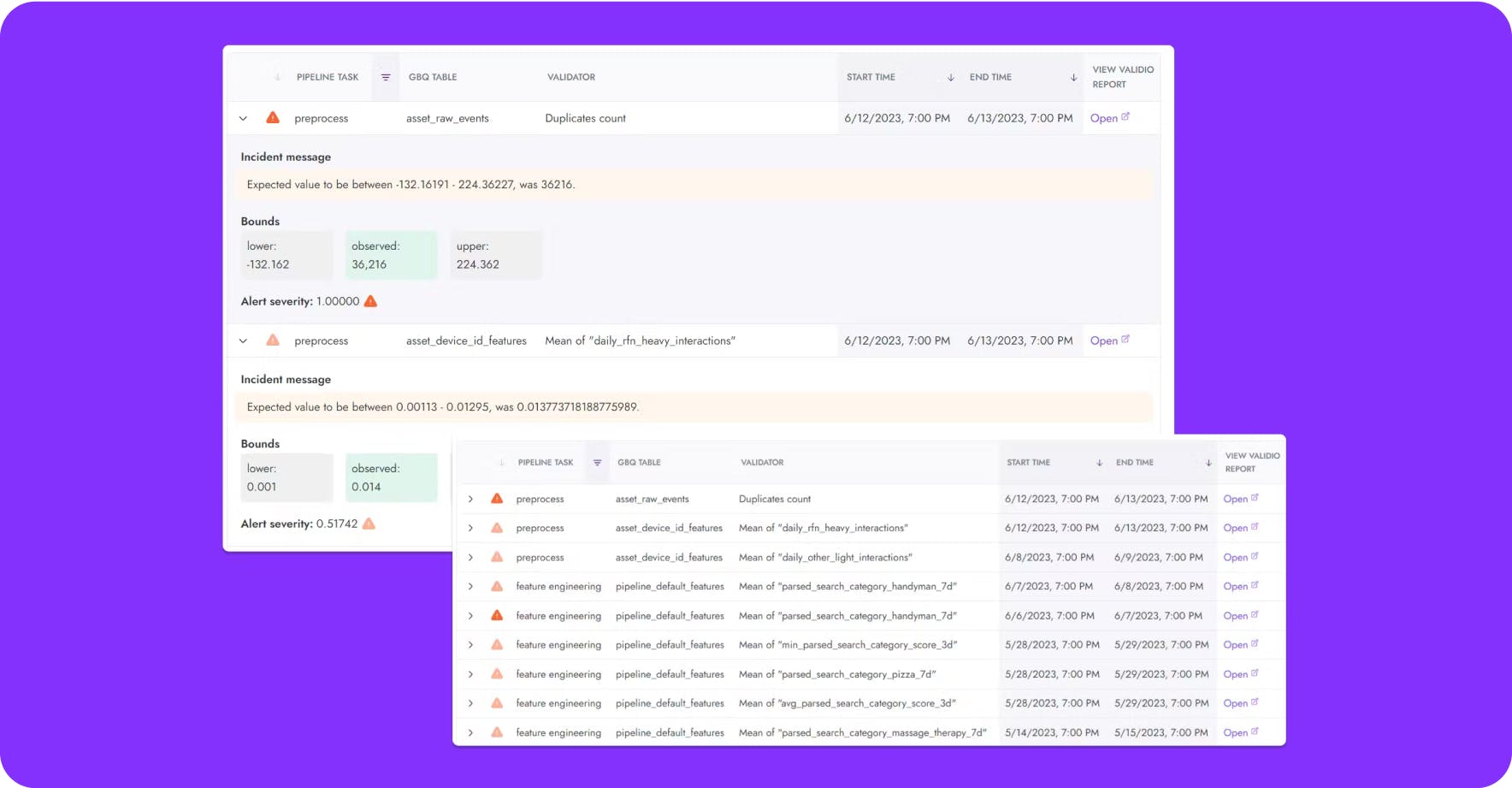Screen dimensions: 1512x788
Task: Click the warning icon for massage_therapy_7d row
Action: point(497,732)
